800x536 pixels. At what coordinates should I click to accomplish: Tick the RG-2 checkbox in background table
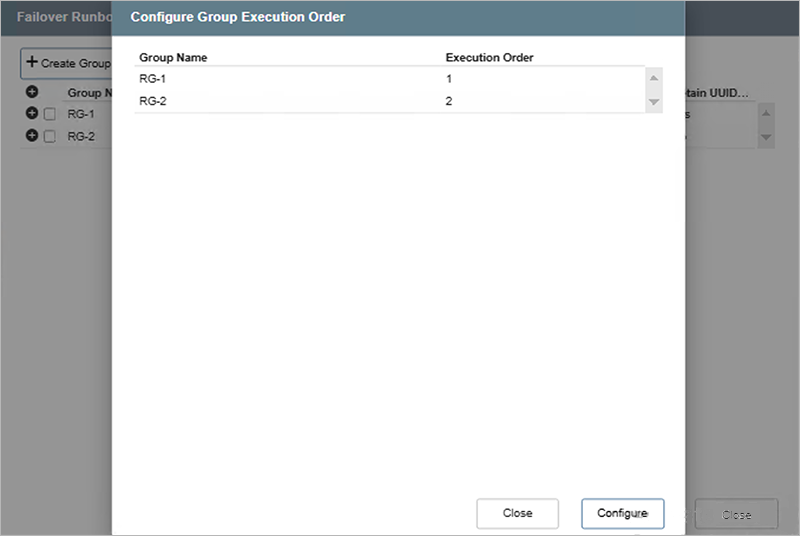point(50,137)
